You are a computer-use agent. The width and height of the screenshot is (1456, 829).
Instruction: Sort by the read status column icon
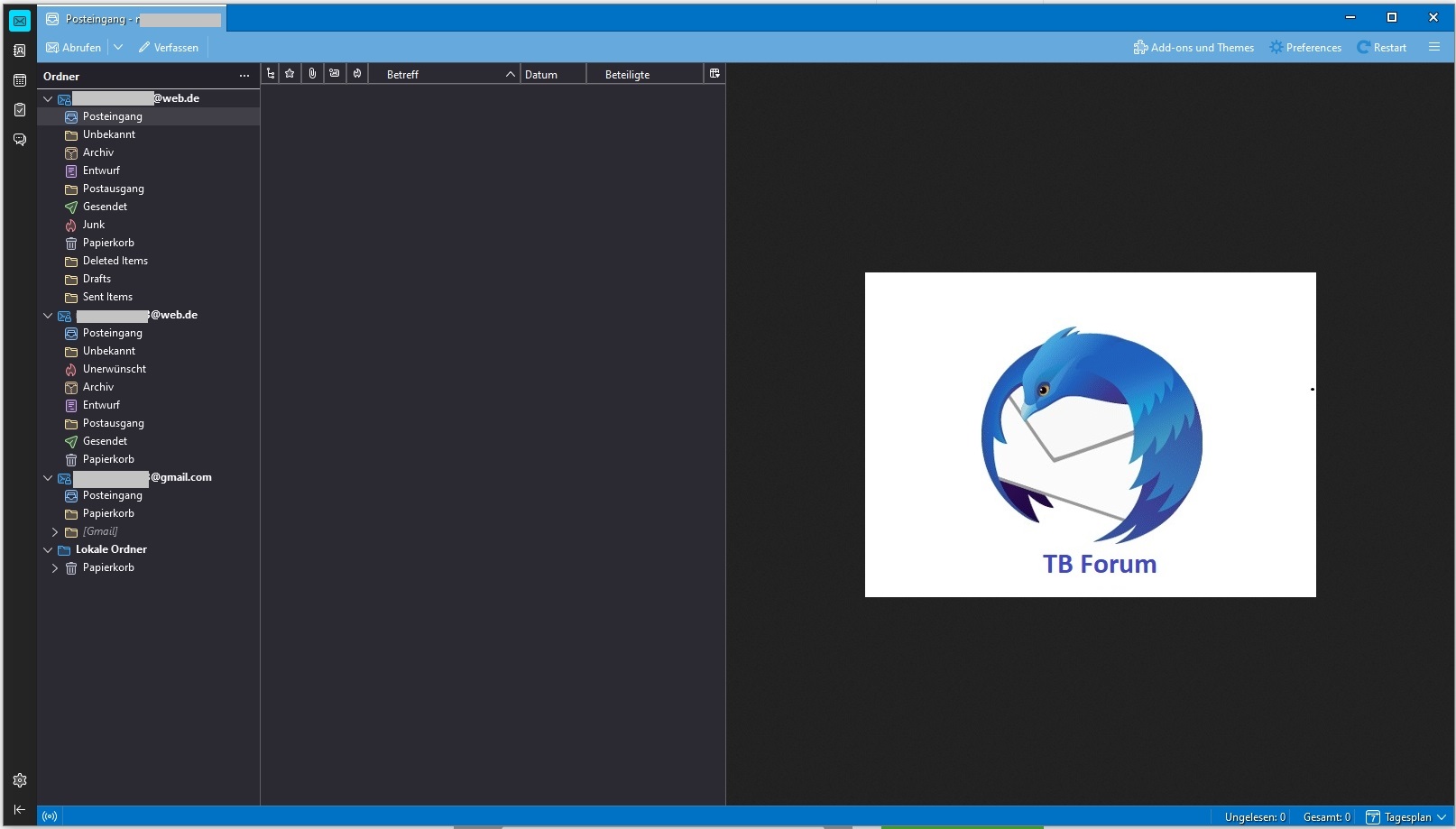click(335, 74)
